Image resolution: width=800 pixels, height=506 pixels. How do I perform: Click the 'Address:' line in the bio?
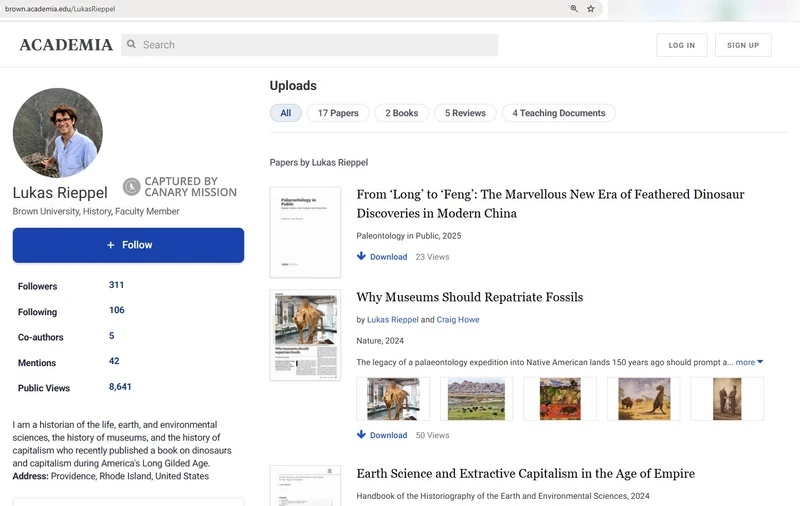[111, 476]
